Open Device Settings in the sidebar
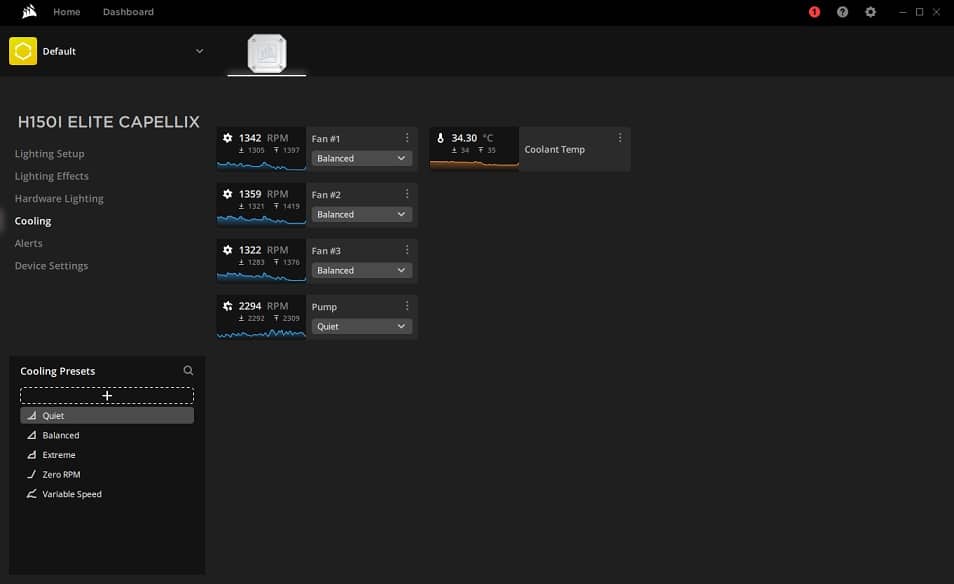 coord(52,266)
